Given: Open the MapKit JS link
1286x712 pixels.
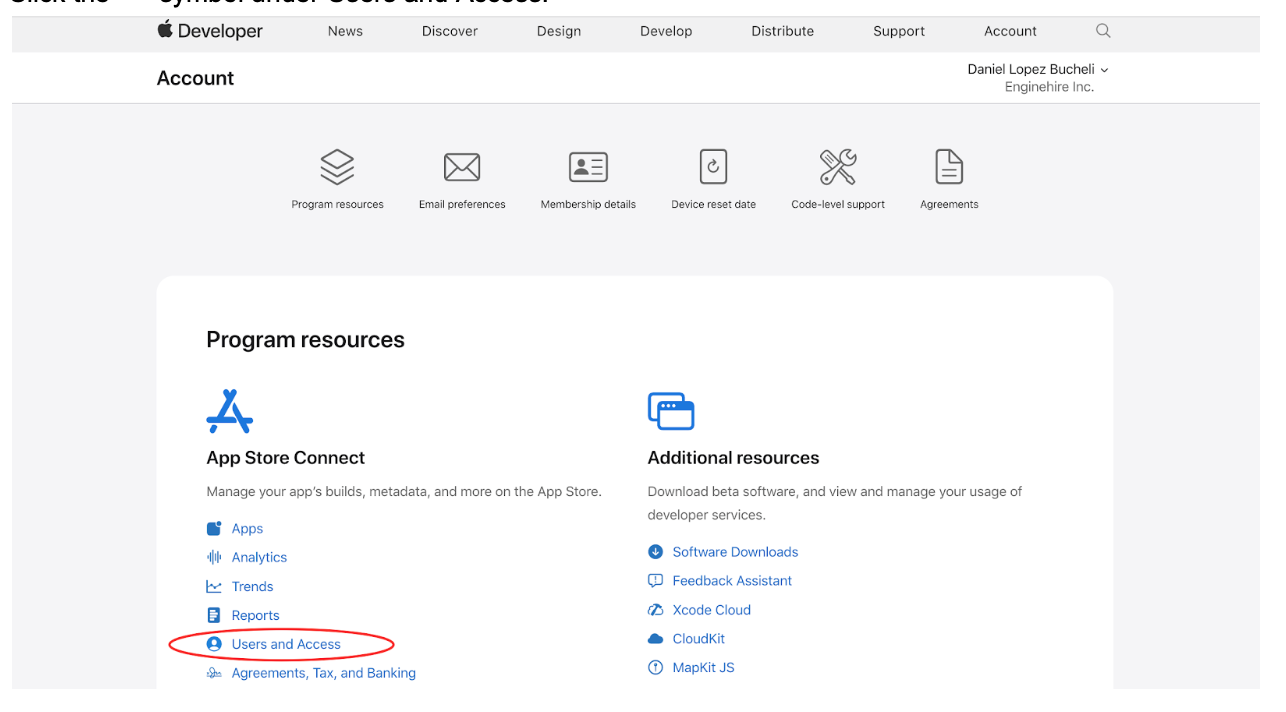Looking at the screenshot, I should pyautogui.click(x=703, y=668).
